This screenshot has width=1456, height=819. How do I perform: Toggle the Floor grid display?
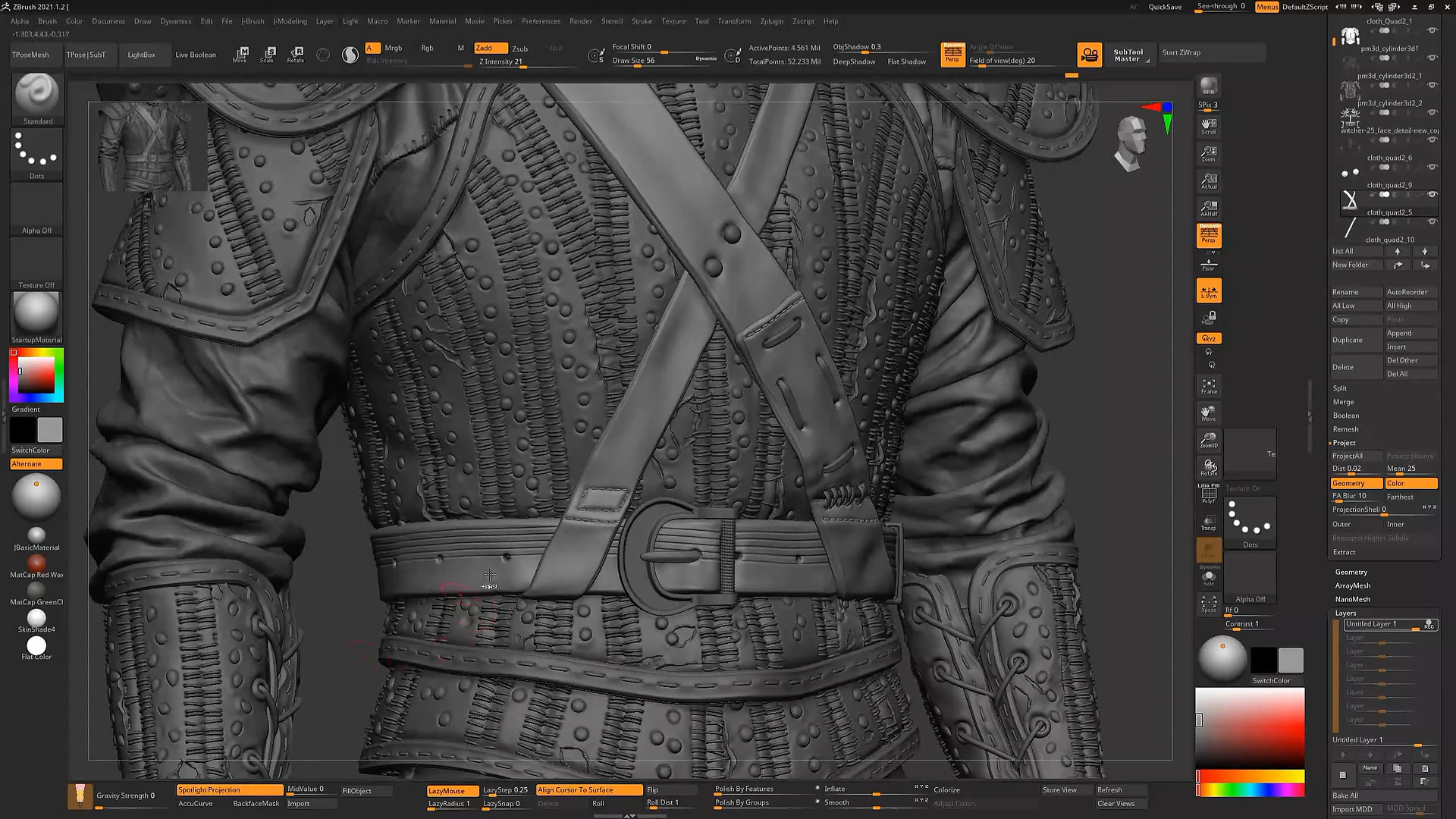tap(1209, 264)
